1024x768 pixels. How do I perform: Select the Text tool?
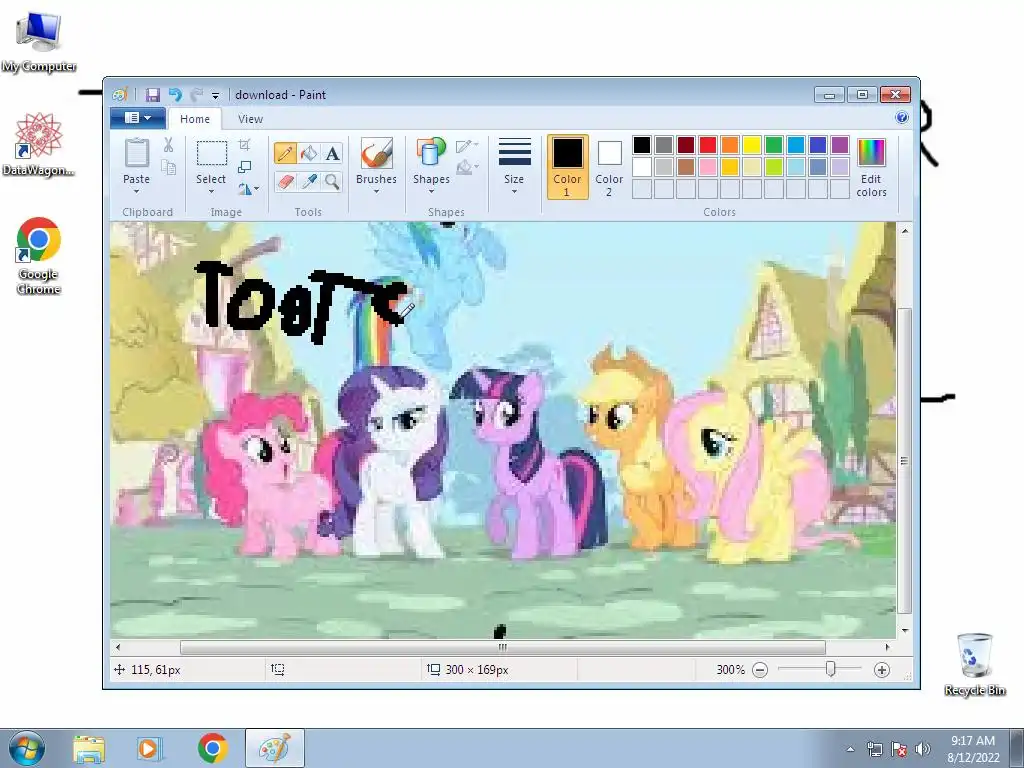332,153
